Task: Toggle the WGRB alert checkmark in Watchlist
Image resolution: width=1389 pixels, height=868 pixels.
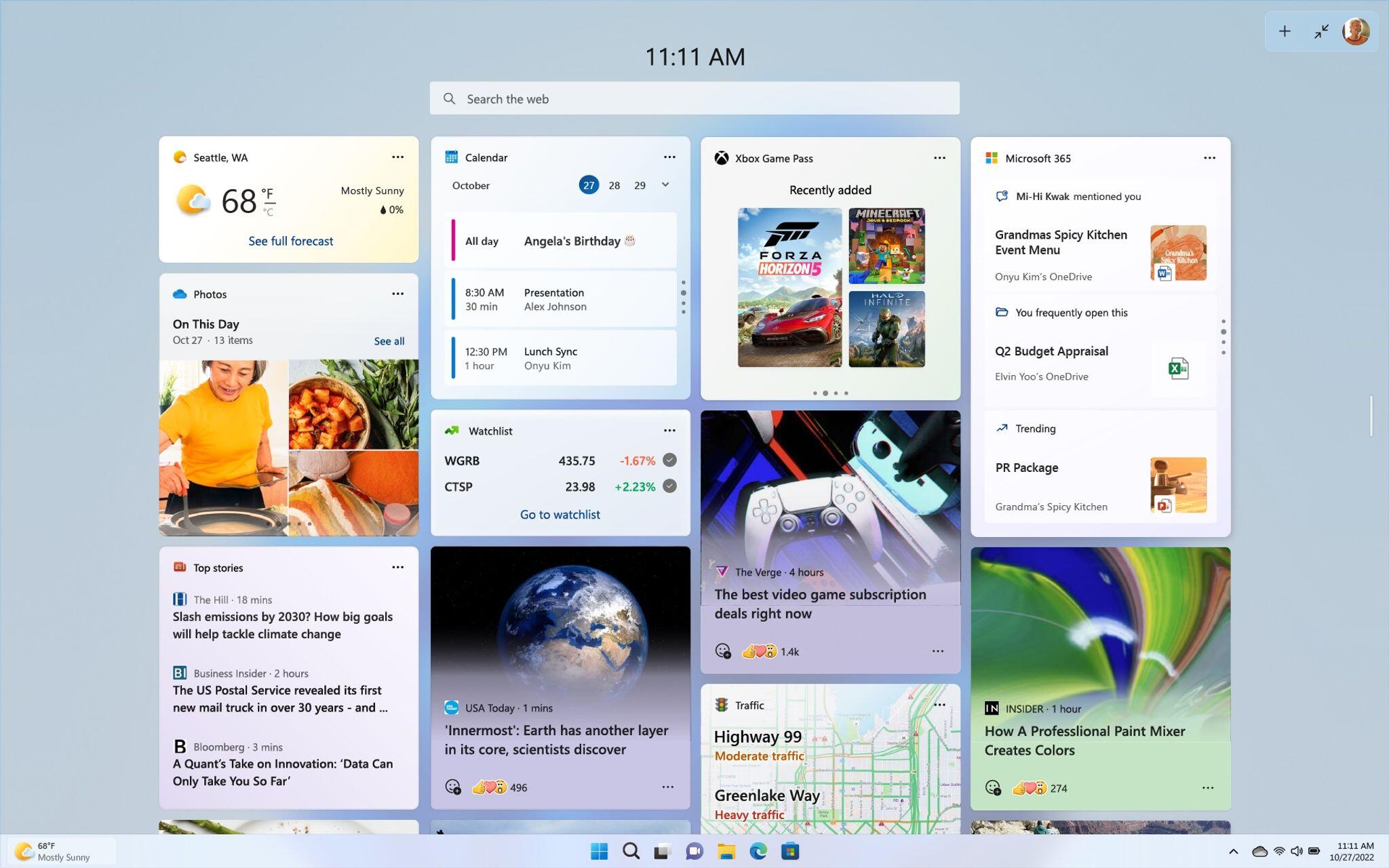Action: coord(669,460)
